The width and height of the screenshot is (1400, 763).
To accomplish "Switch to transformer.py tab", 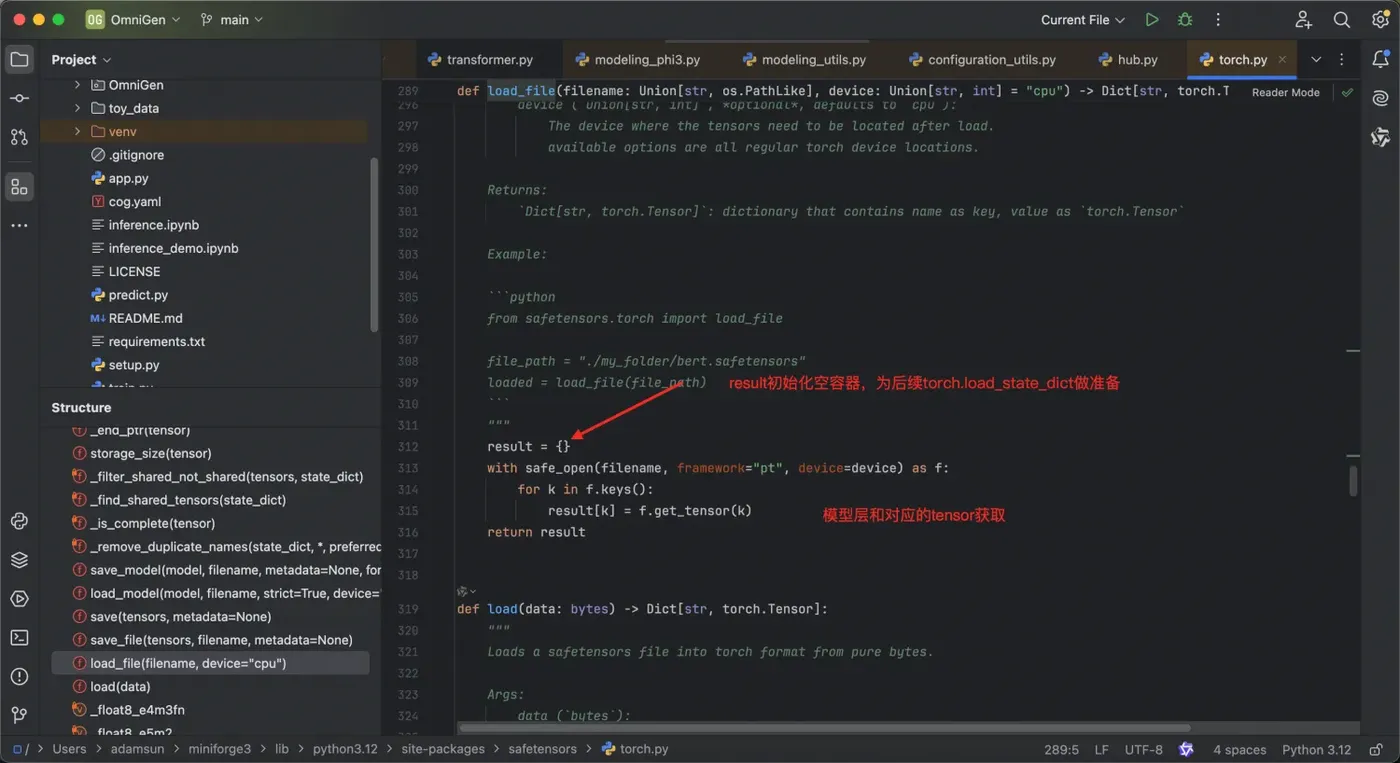I will click(x=480, y=60).
